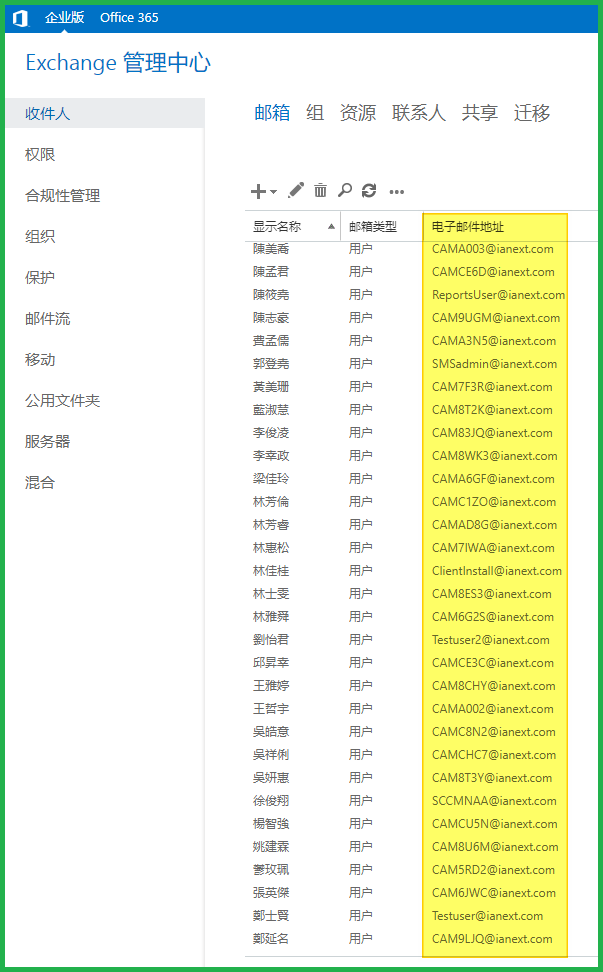Image resolution: width=603 pixels, height=972 pixels.
Task: Click the CAMAD8G@ianext.com address
Action: [494, 525]
